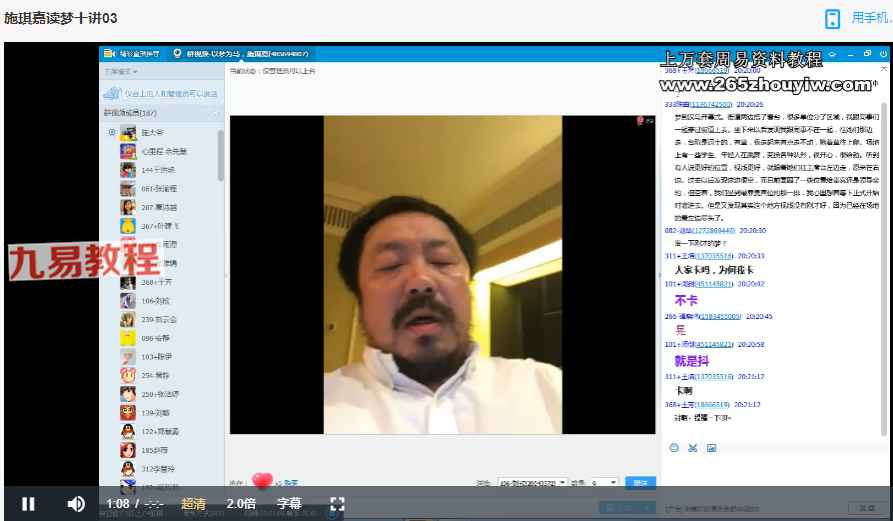
Task: Insert an image via the chat picture icon
Action: click(711, 448)
